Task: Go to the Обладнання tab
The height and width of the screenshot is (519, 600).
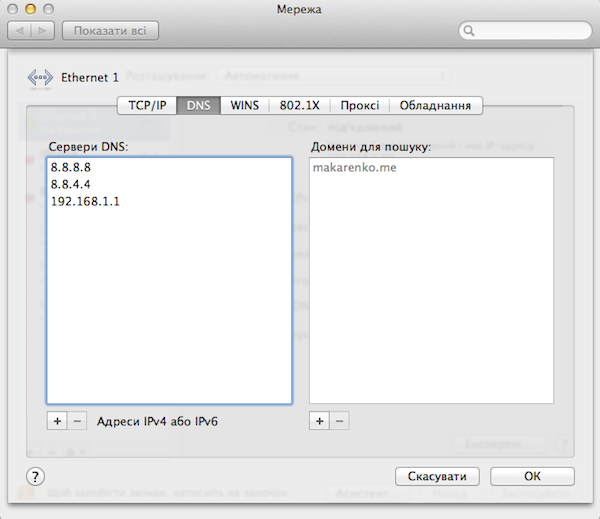Action: click(436, 105)
